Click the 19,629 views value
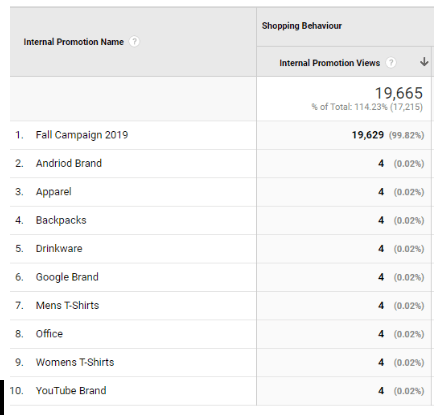This screenshot has height=416, width=442. coord(368,135)
